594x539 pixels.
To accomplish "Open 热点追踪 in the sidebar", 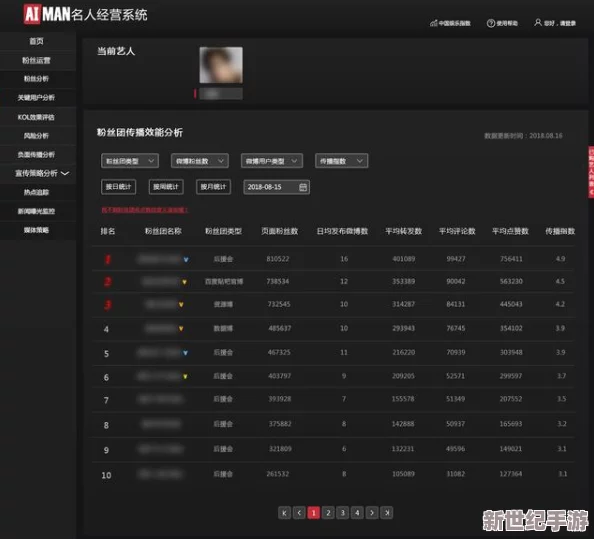I will [x=36, y=192].
